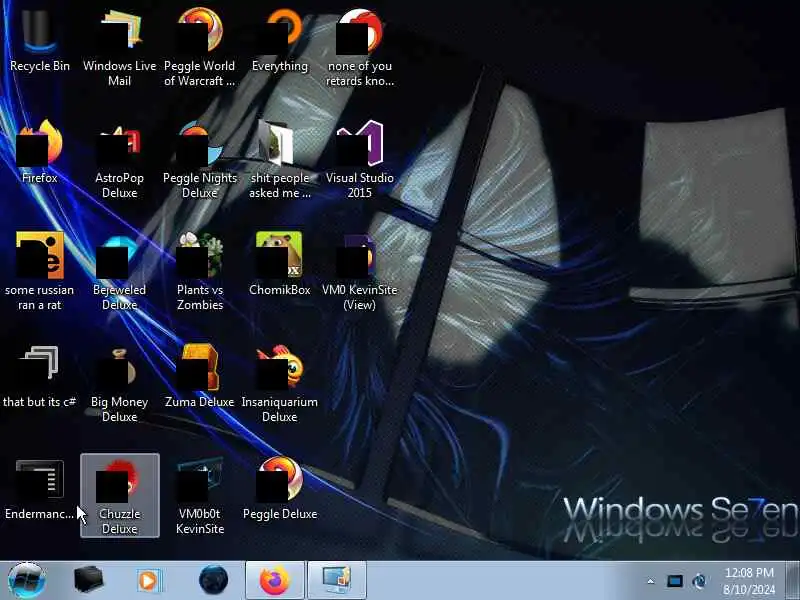Select the Big Money Deluxe icon
Viewport: 800px width, 600px height.
point(119,383)
